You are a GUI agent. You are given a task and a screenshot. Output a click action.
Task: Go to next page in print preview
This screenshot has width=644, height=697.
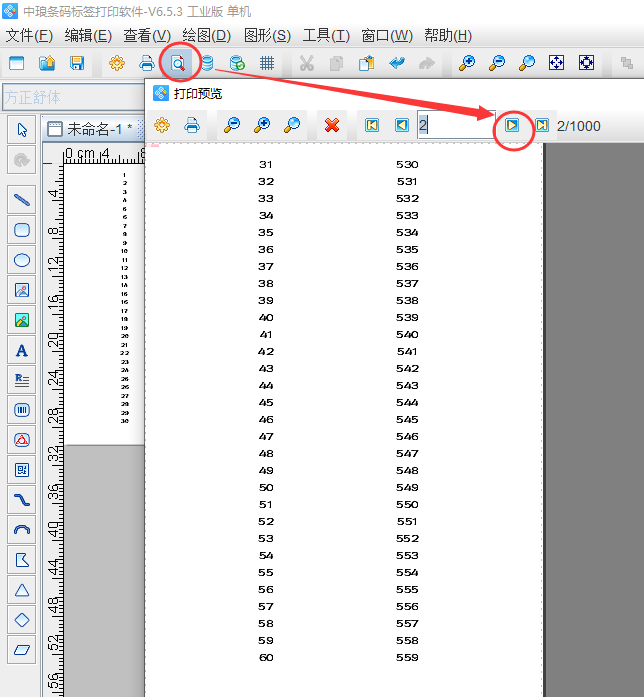[x=512, y=125]
